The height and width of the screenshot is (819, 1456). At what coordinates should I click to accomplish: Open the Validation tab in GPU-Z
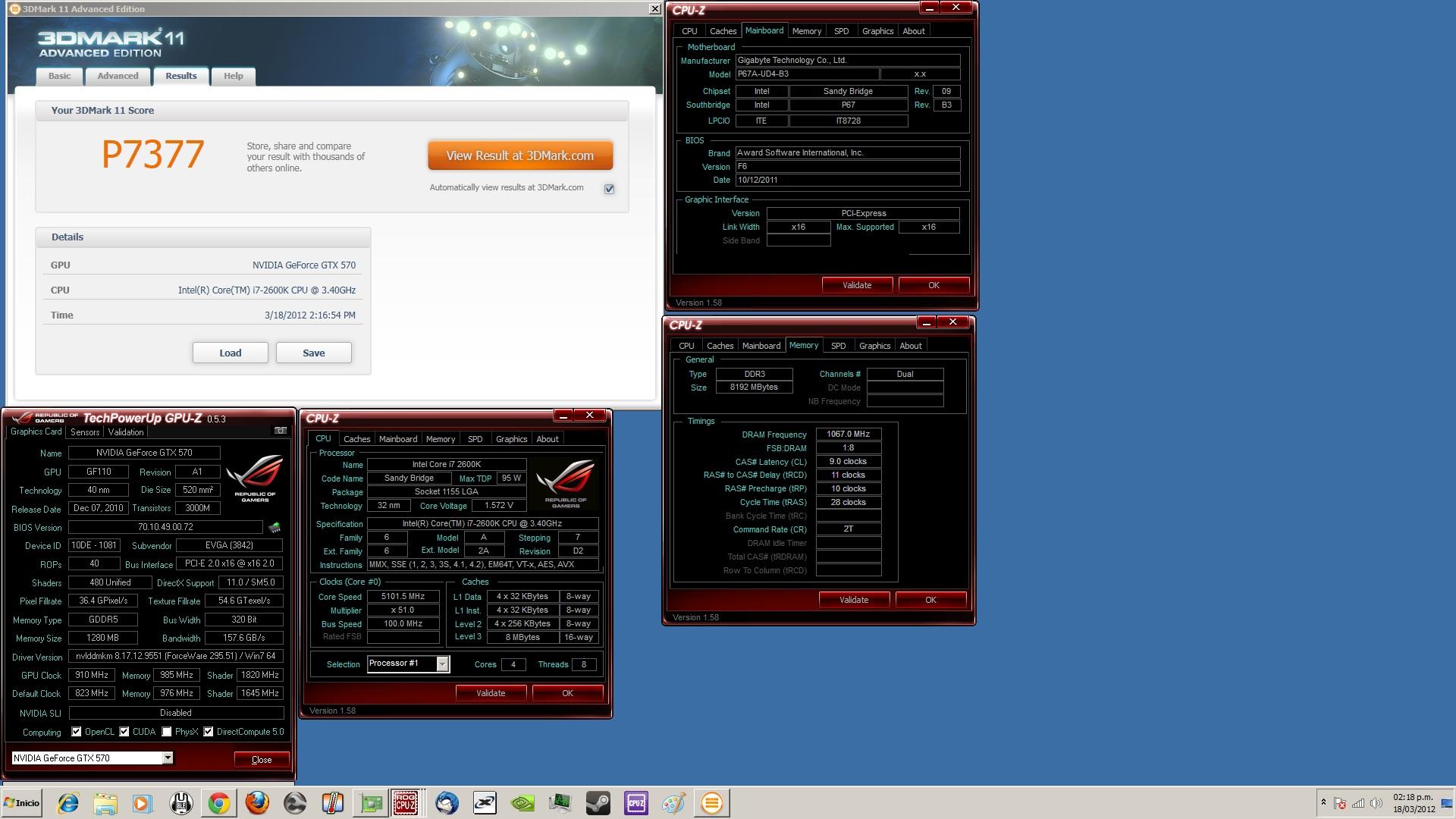tap(126, 432)
